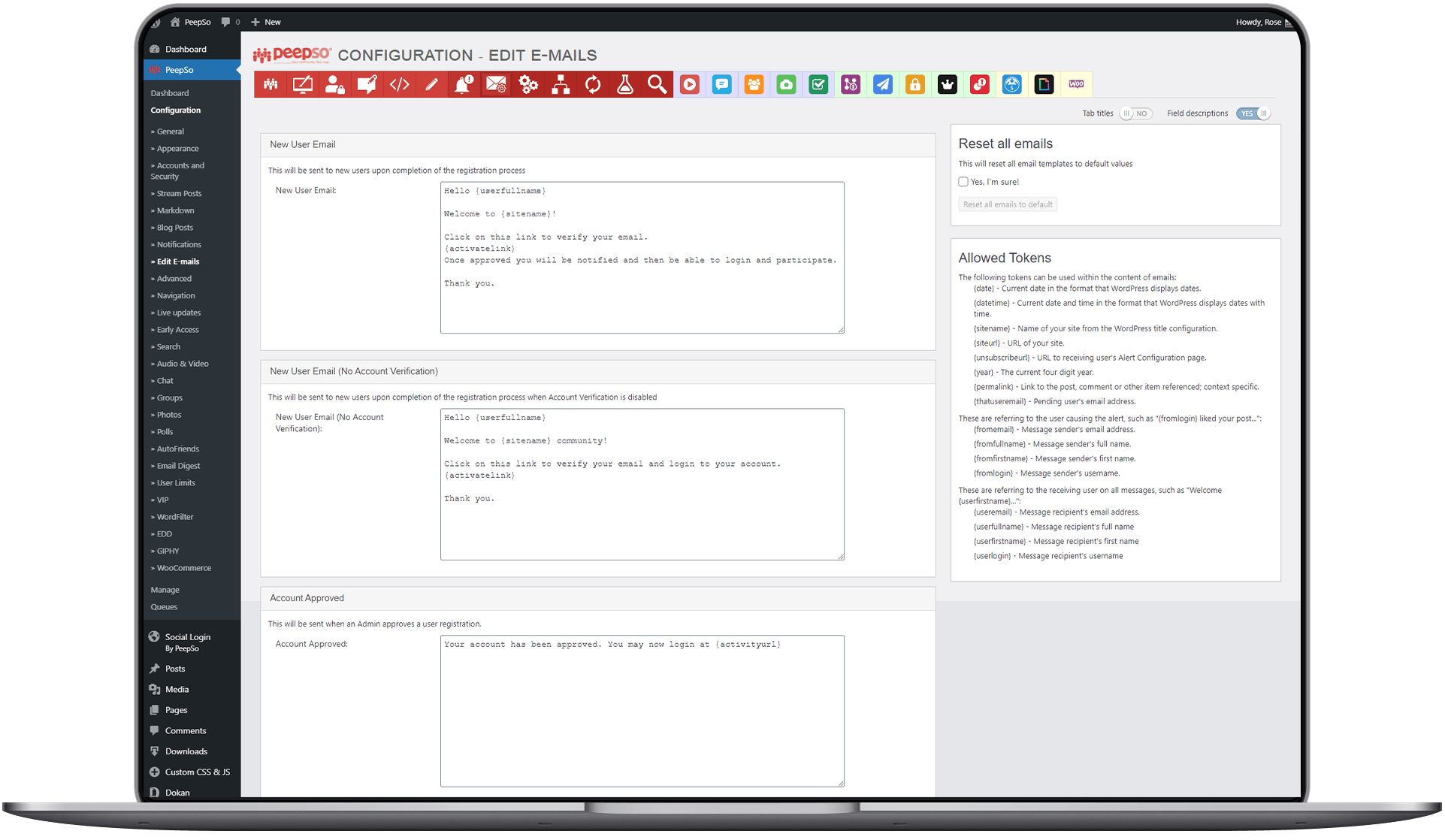Image resolution: width=1445 pixels, height=840 pixels.
Task: Click into the Account Approved textarea
Action: pos(642,712)
